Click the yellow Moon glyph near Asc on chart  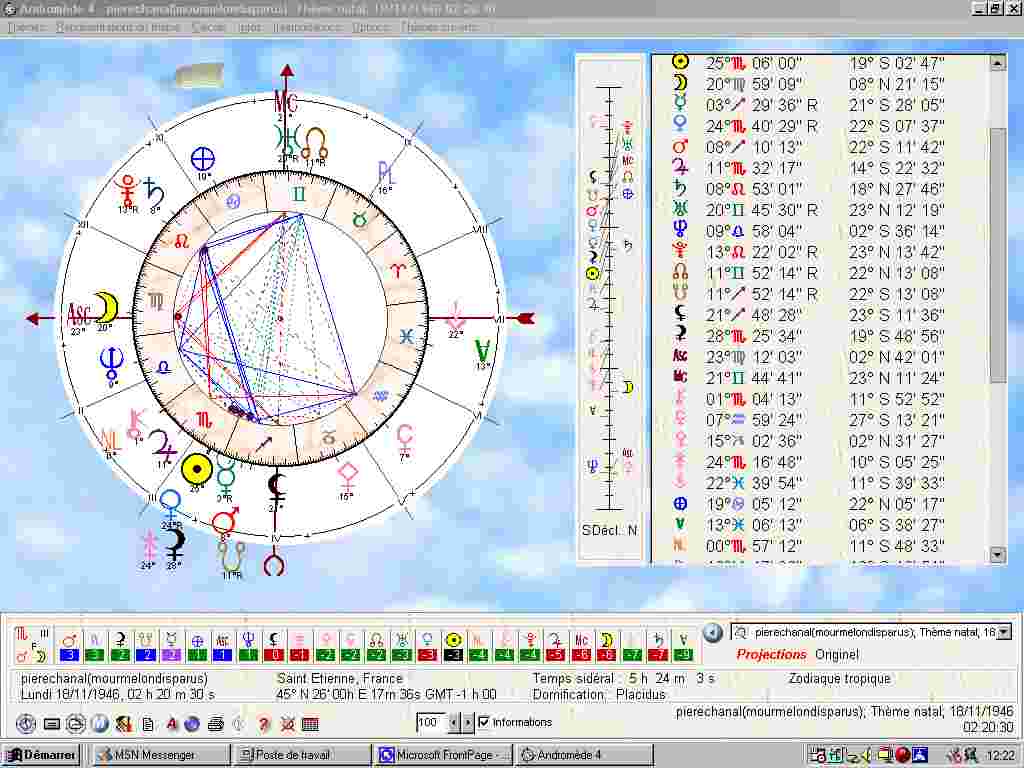(106, 308)
